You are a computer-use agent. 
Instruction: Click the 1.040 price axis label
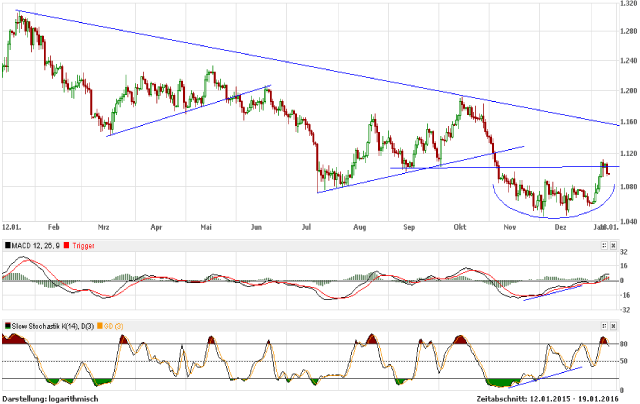point(626,221)
